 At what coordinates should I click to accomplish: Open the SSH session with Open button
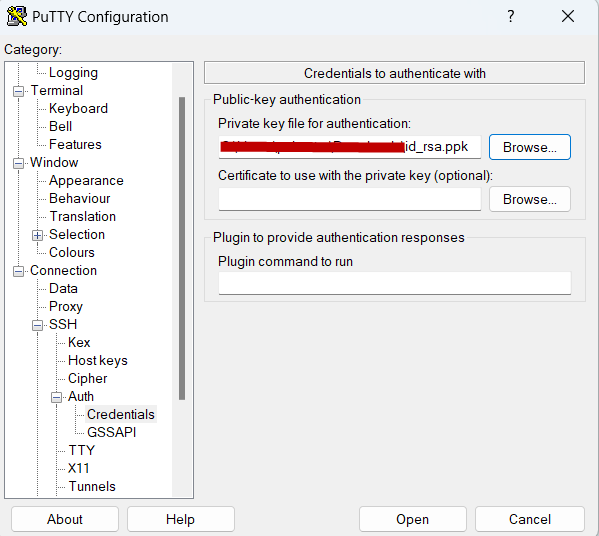click(413, 519)
